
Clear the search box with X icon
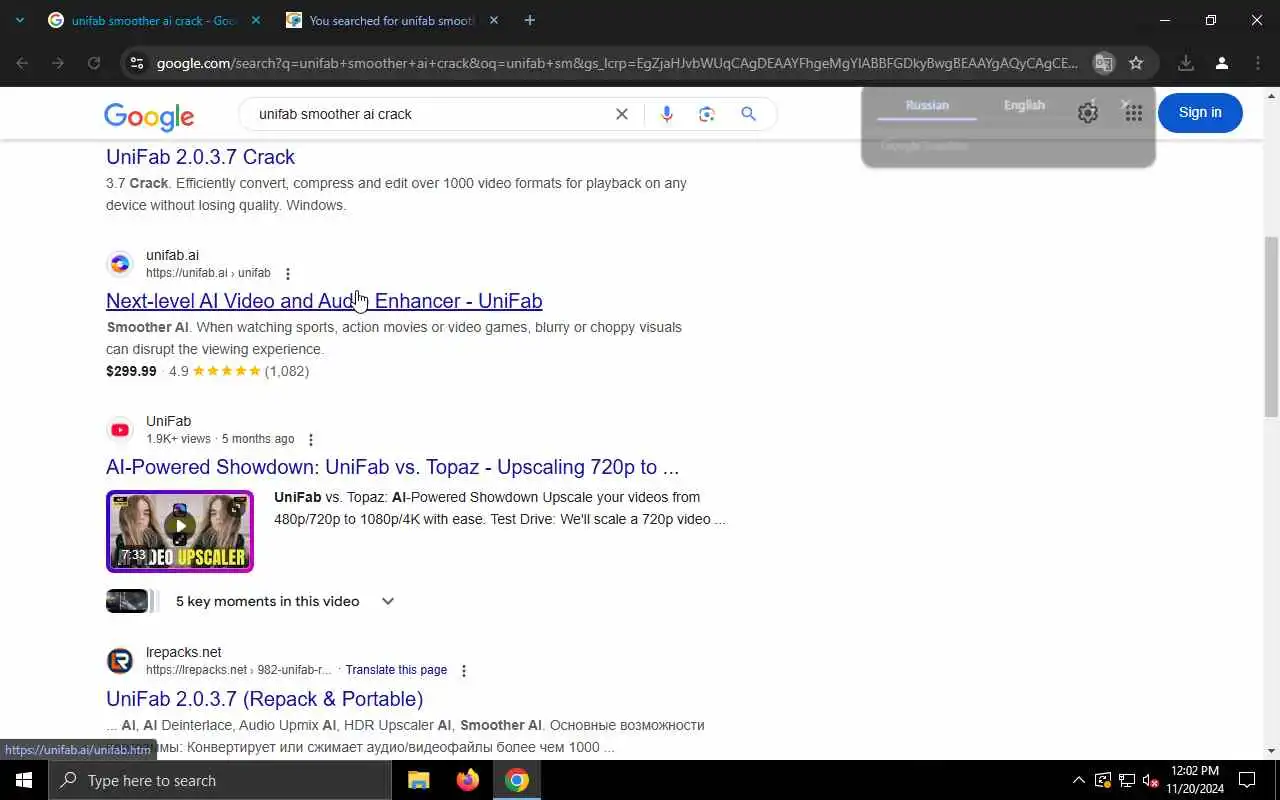coord(621,114)
